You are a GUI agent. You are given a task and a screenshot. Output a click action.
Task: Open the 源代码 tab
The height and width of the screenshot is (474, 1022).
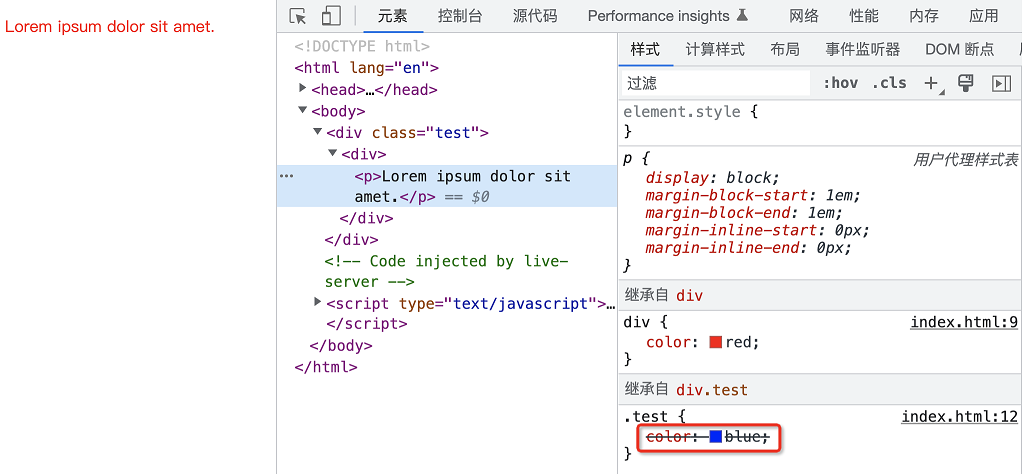point(534,16)
